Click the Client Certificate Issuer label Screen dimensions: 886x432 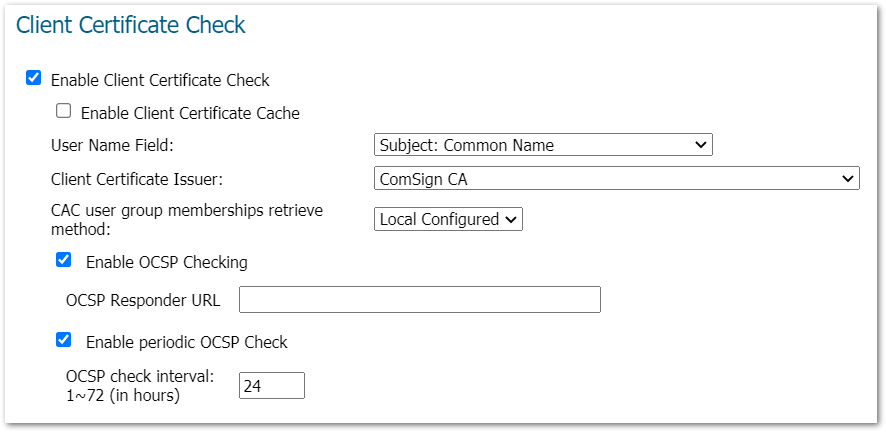[136, 180]
